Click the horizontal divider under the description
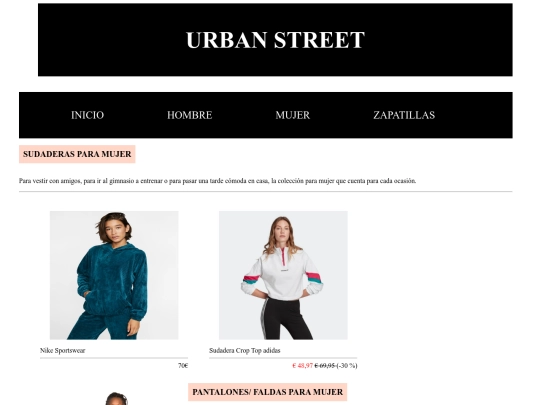The width and height of the screenshot is (540, 405). pos(266,191)
